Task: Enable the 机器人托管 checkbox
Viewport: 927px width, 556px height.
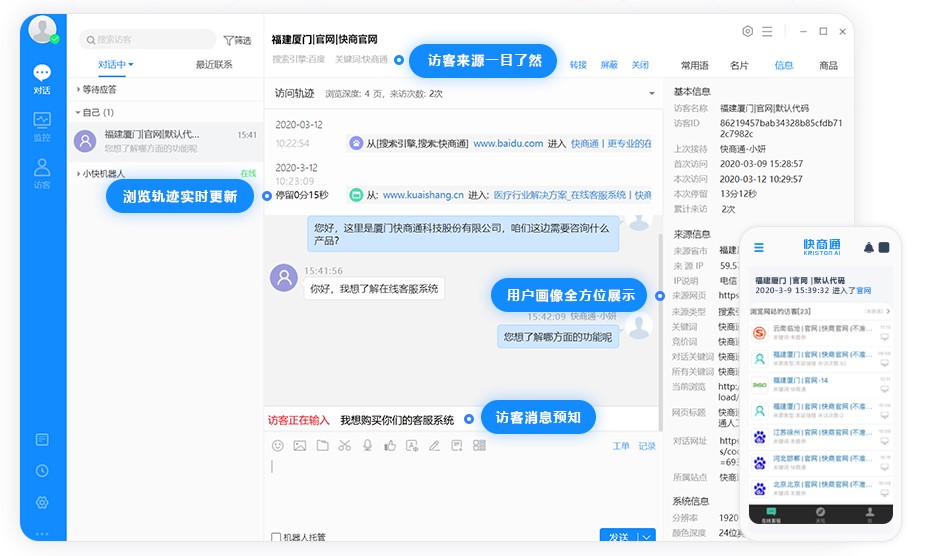Action: pyautogui.click(x=277, y=538)
